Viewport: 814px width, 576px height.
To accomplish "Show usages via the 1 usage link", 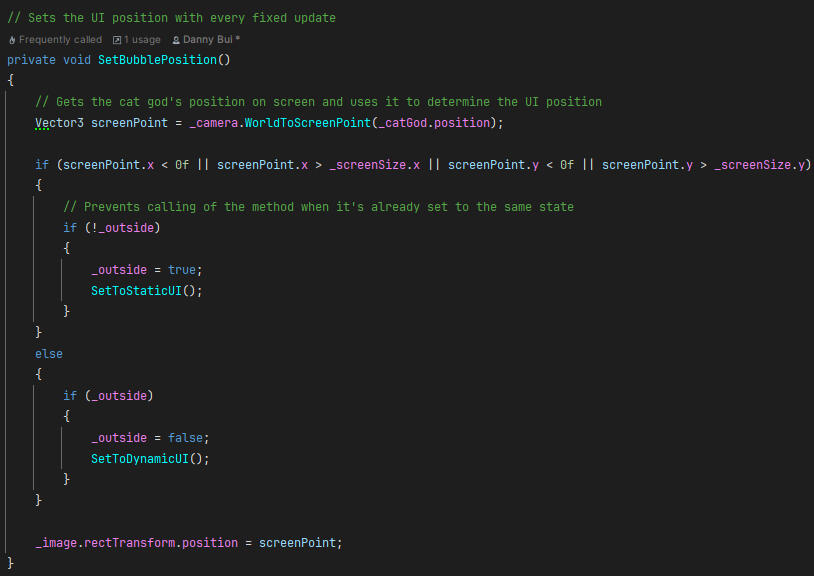I will (x=142, y=40).
